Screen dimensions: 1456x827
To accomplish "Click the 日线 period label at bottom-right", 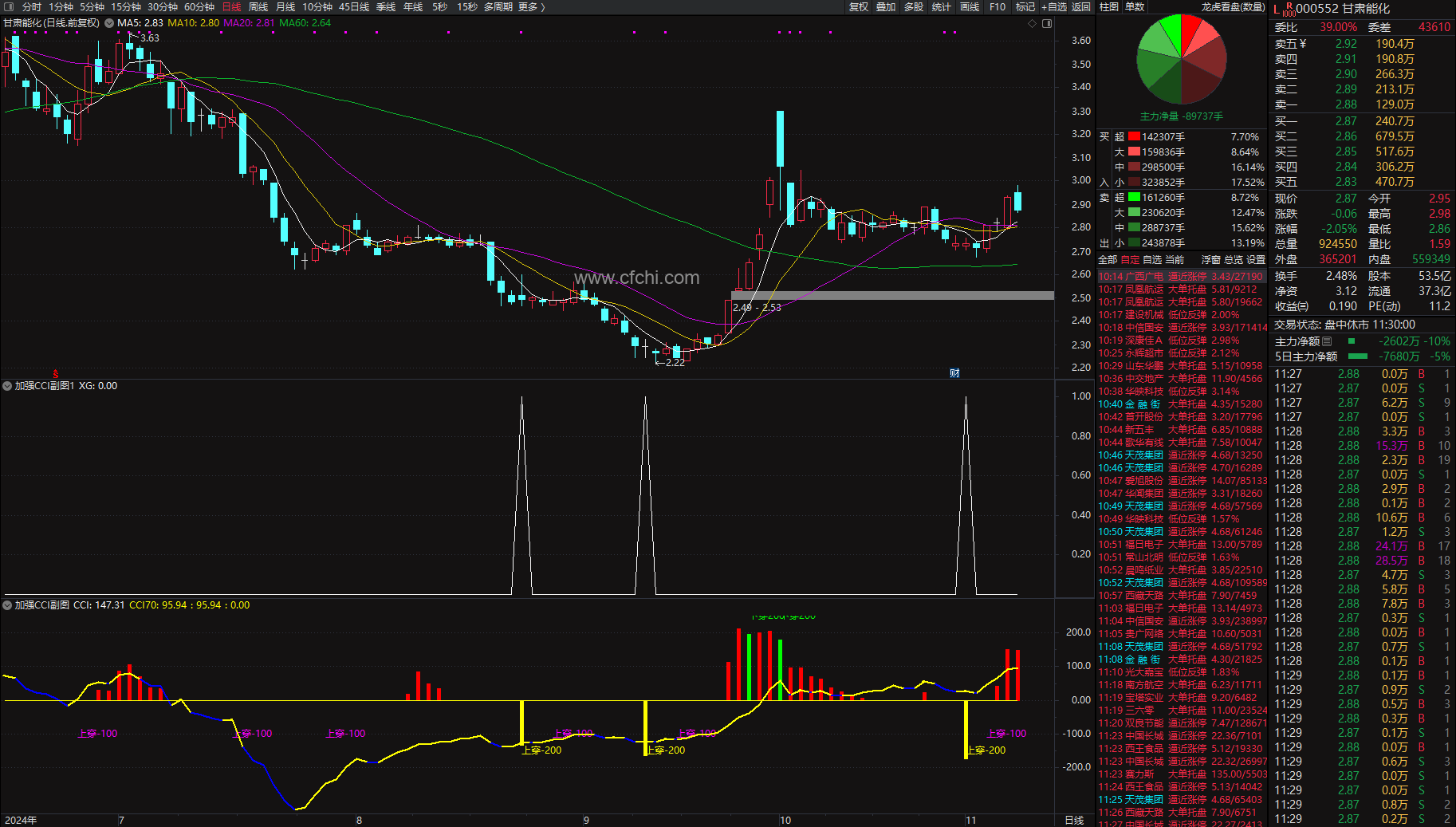I will pos(1074,820).
